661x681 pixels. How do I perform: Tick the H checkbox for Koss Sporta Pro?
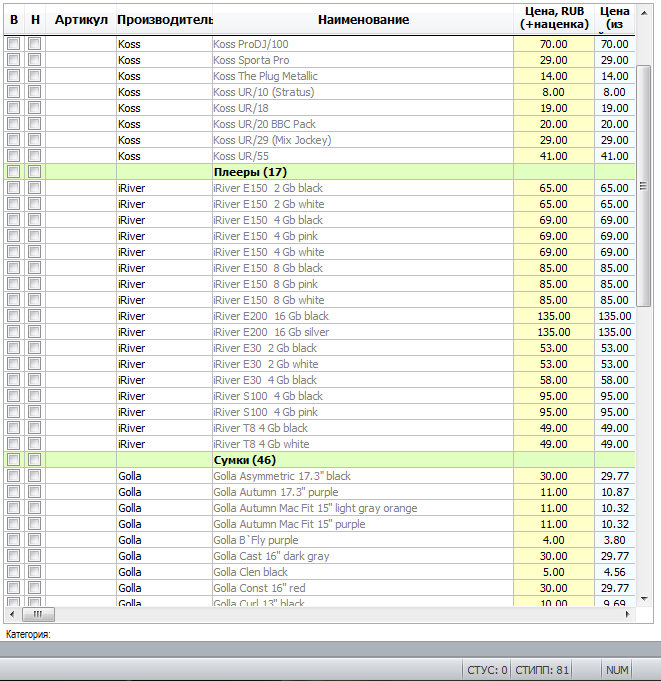point(34,60)
